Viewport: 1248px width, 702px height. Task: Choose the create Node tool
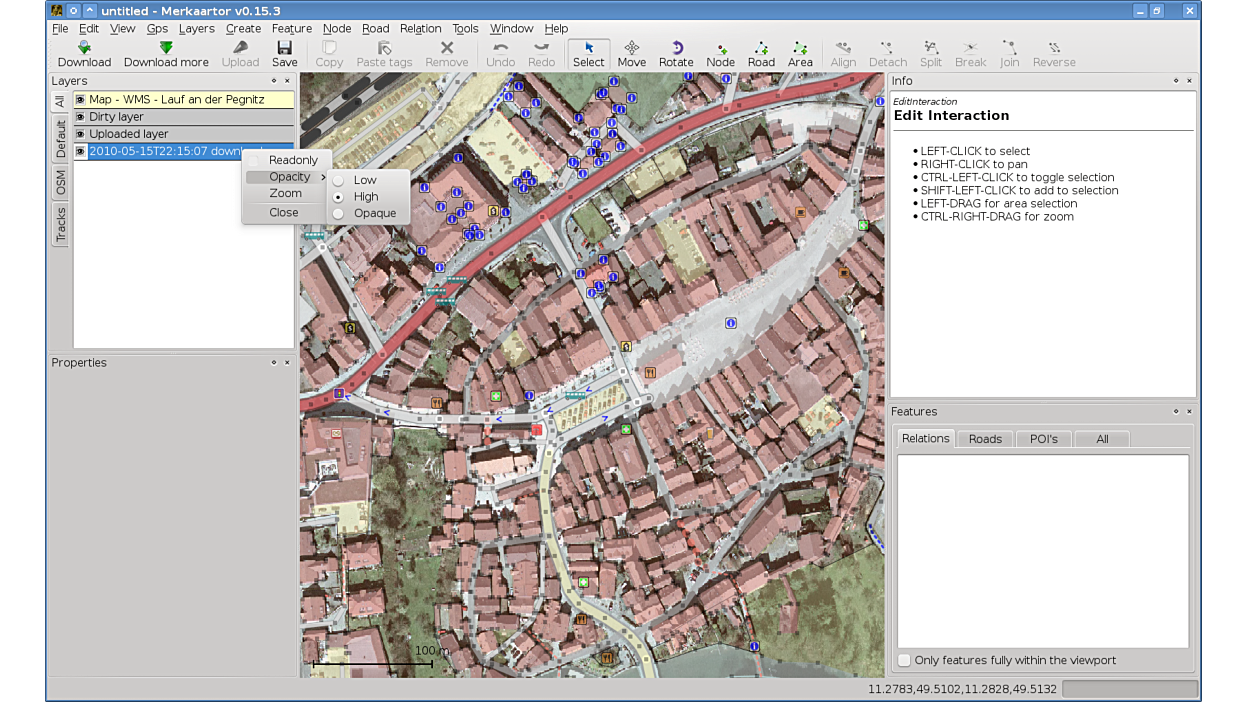(720, 54)
